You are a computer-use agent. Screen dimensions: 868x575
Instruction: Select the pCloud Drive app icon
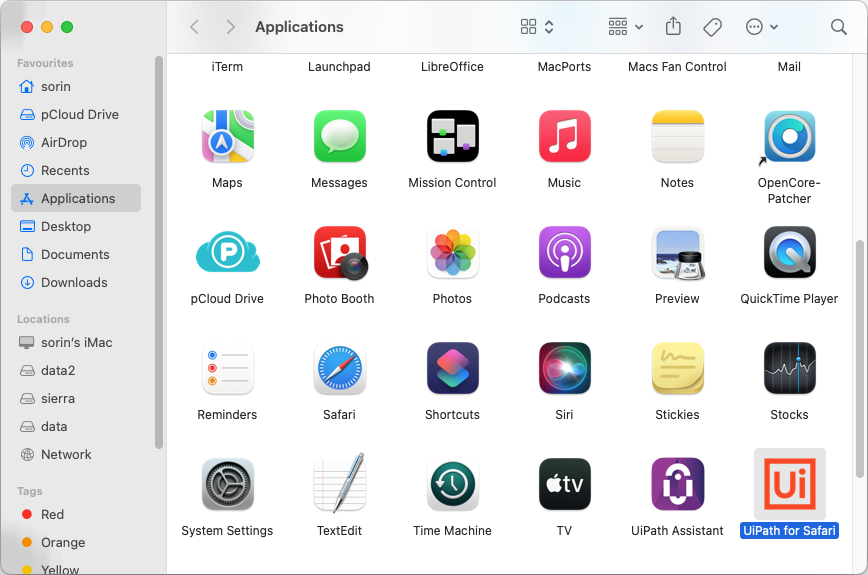click(x=227, y=253)
